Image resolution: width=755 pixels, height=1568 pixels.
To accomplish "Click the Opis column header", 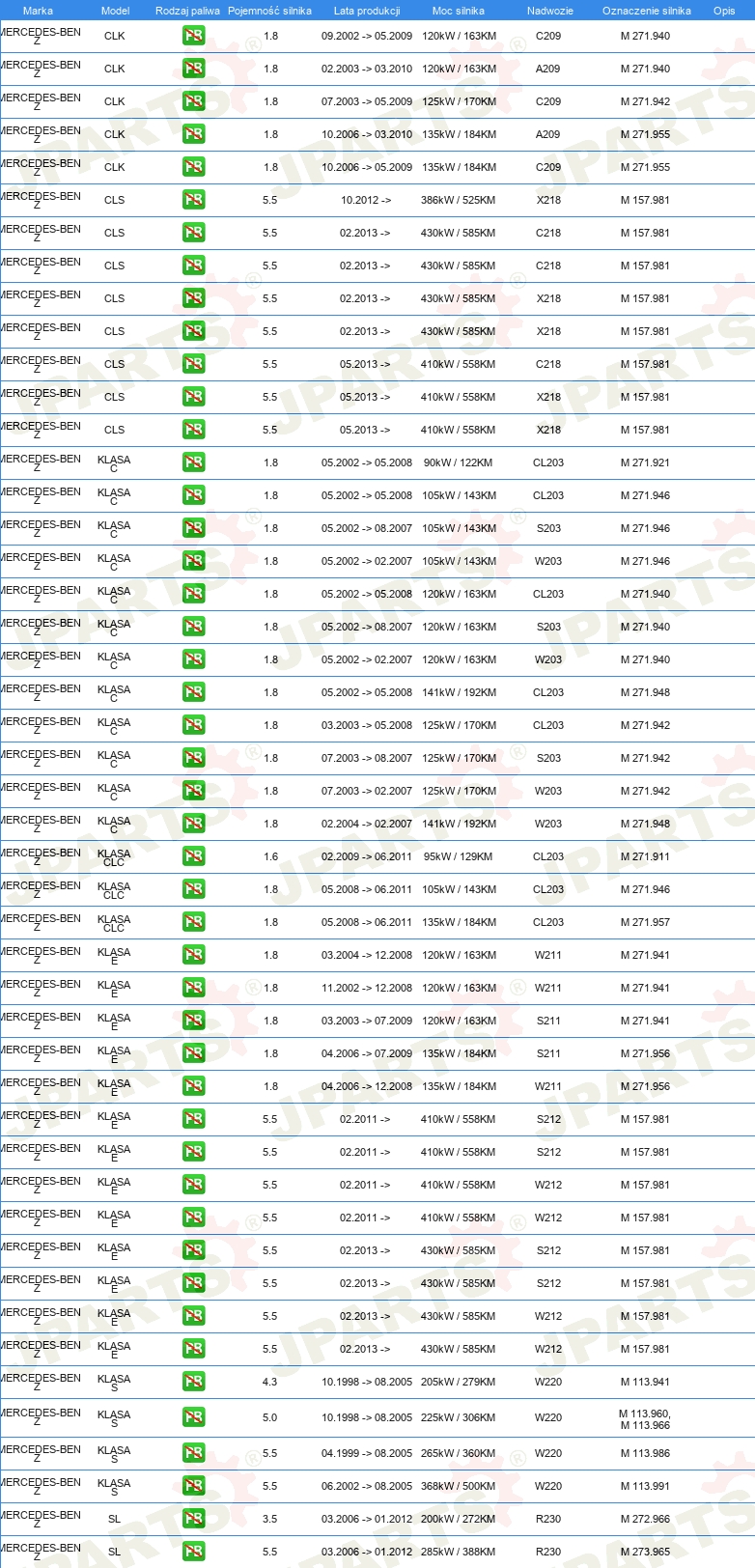I will click(724, 11).
